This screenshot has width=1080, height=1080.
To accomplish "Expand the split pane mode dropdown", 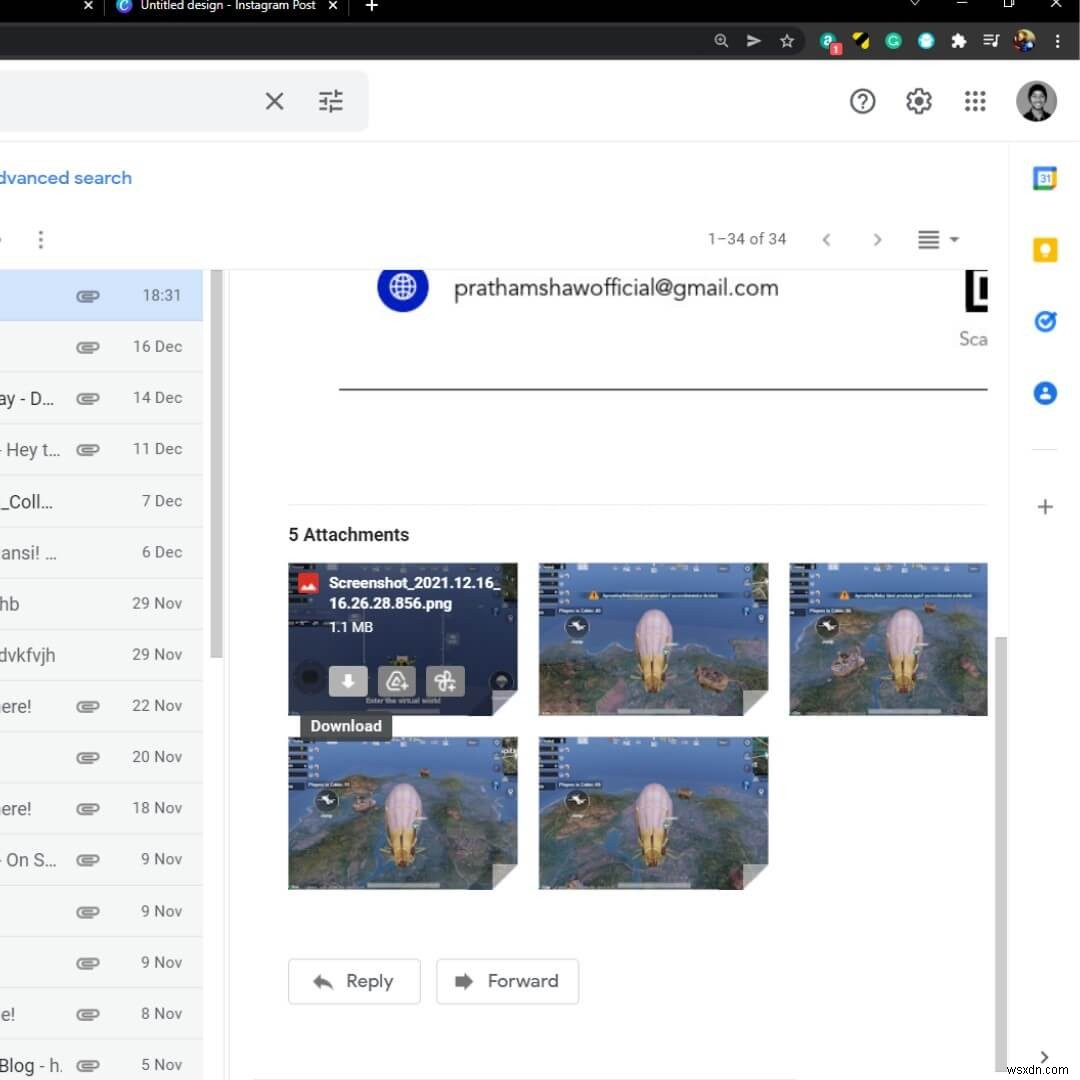I will pyautogui.click(x=938, y=239).
